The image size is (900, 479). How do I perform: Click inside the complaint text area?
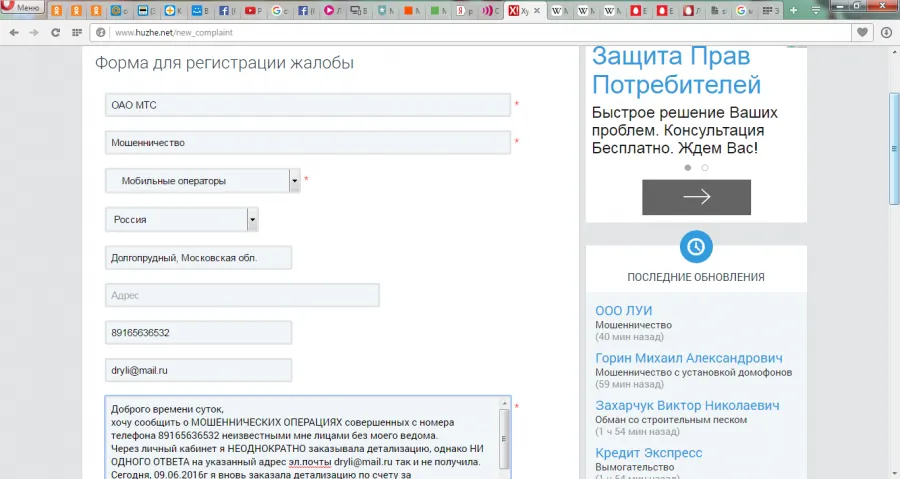pos(302,437)
